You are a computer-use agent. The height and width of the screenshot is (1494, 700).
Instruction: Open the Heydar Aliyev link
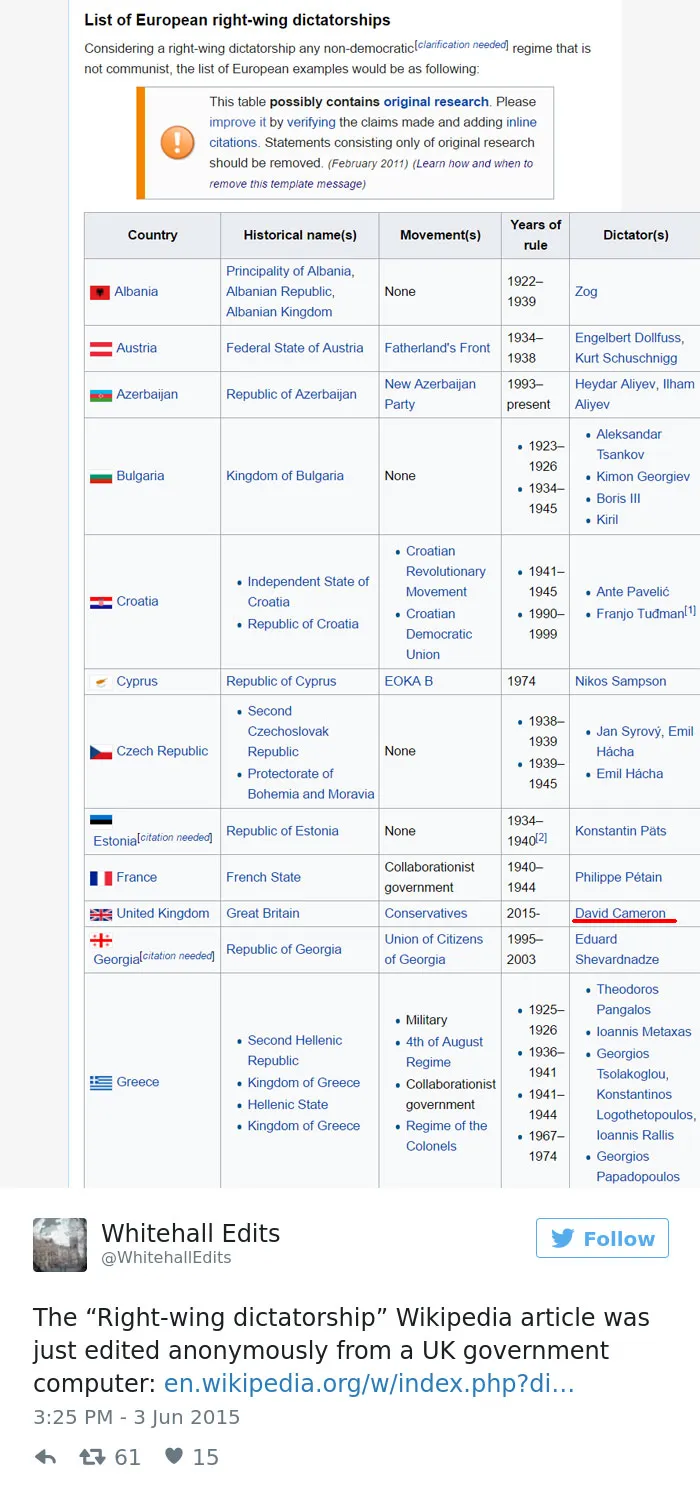click(x=616, y=384)
